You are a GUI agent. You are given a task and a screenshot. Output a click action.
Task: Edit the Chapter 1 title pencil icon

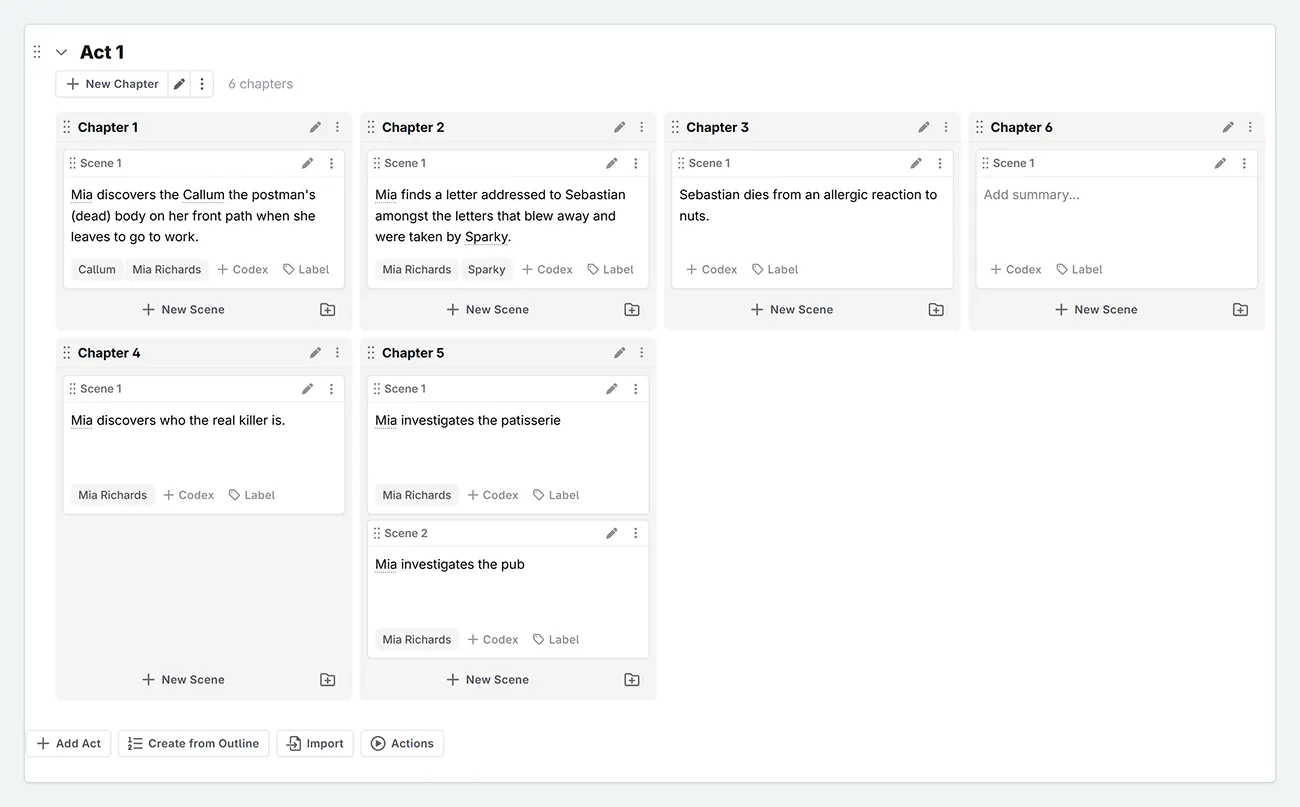[315, 127]
